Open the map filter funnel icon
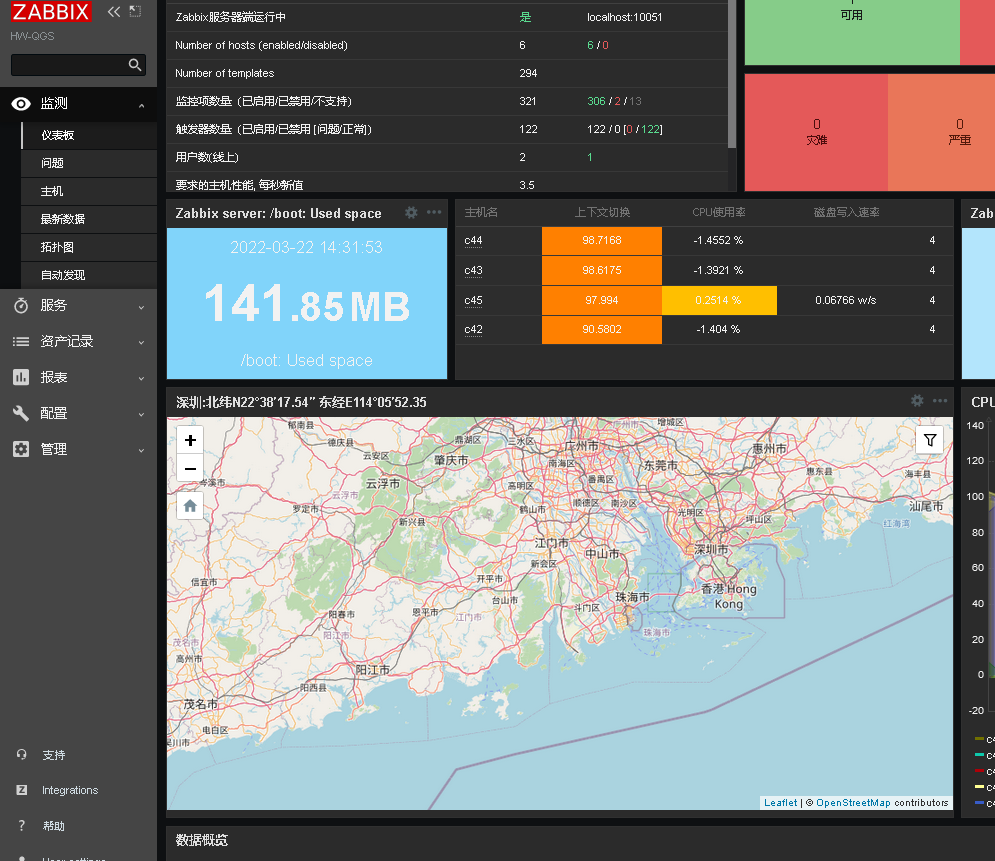995x861 pixels. pos(929,439)
